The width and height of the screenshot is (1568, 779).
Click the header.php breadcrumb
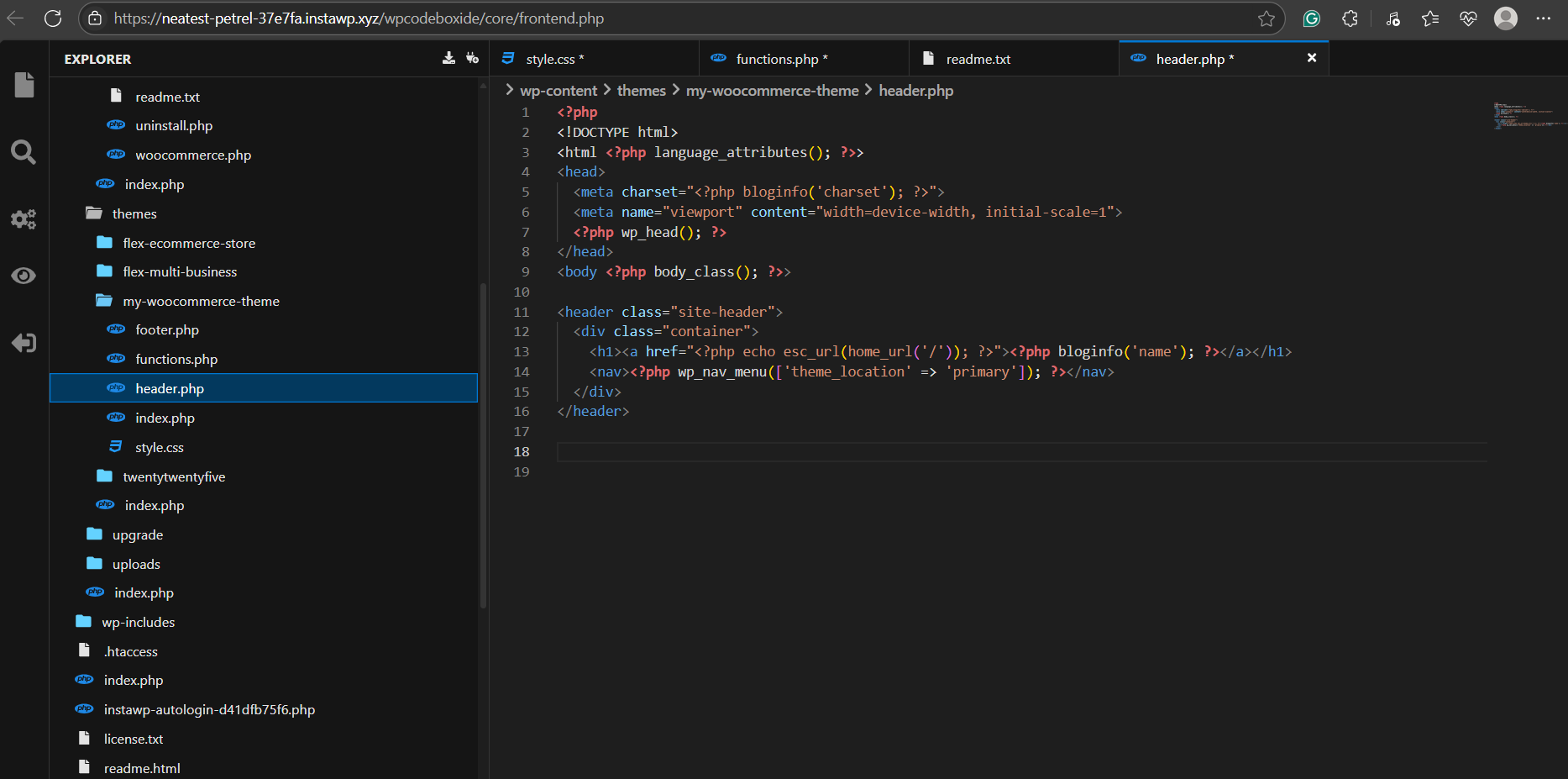[x=916, y=91]
